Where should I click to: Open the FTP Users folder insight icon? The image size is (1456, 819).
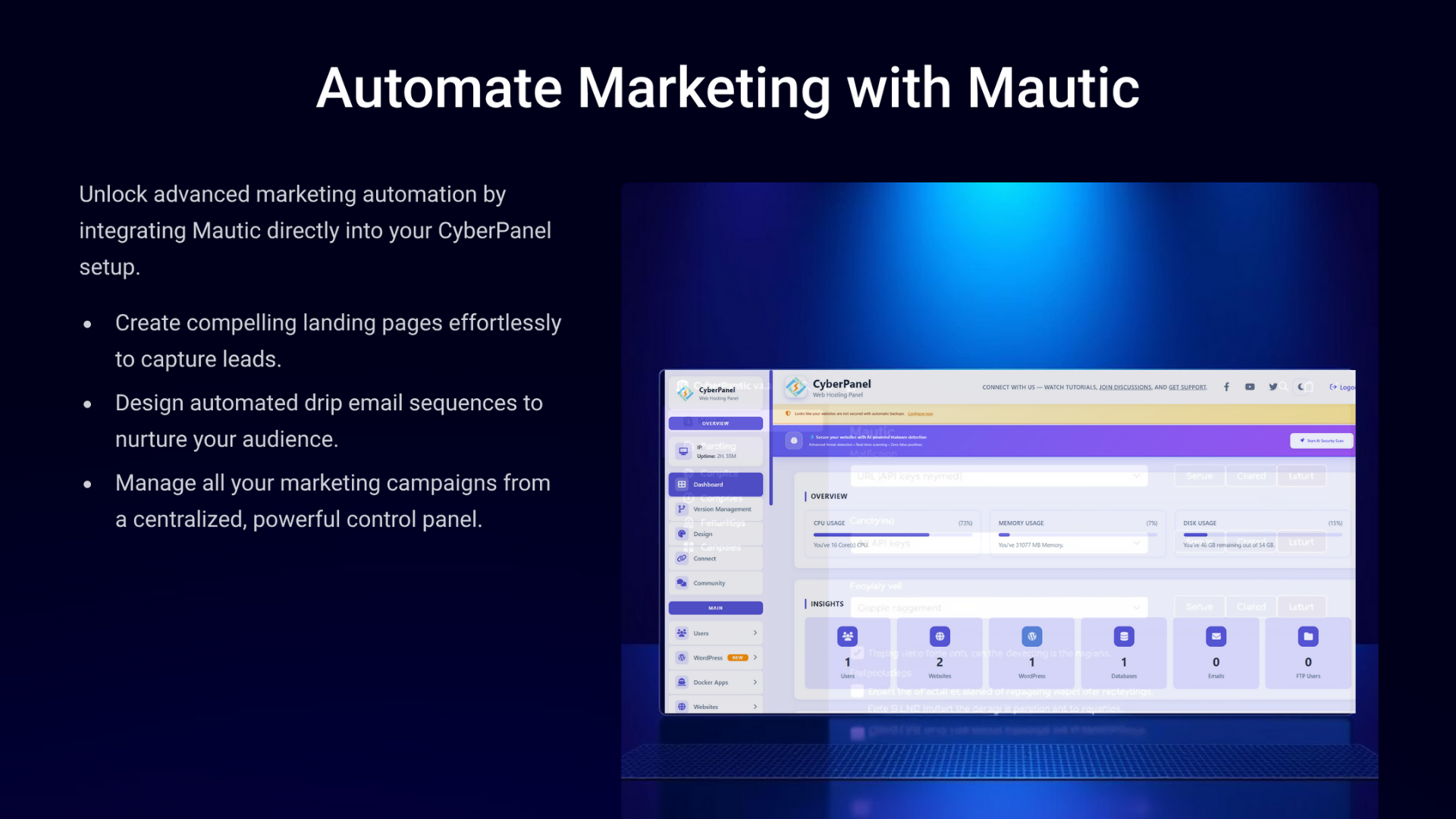(1308, 636)
